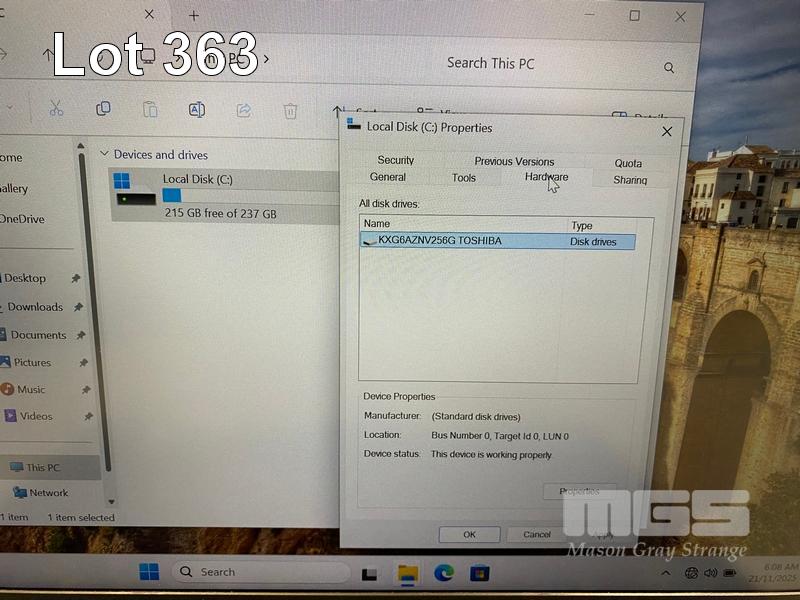Show hidden system tray icons

point(666,573)
